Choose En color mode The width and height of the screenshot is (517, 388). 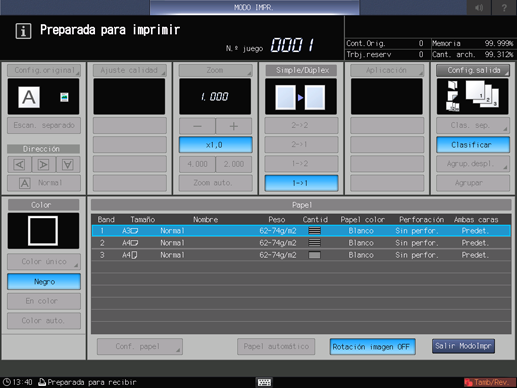[x=44, y=301]
